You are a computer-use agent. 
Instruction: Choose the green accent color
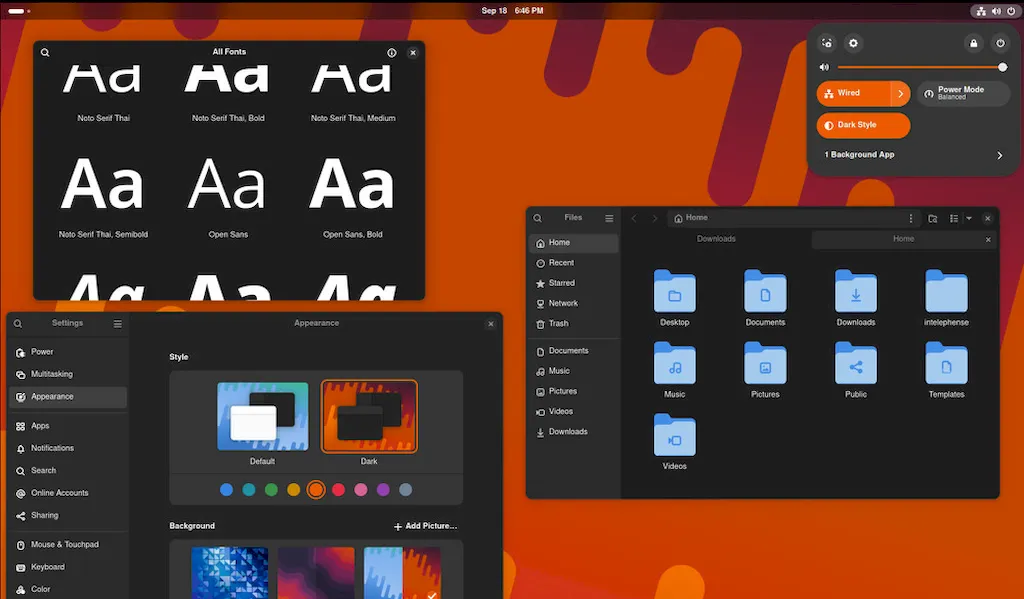pos(271,490)
